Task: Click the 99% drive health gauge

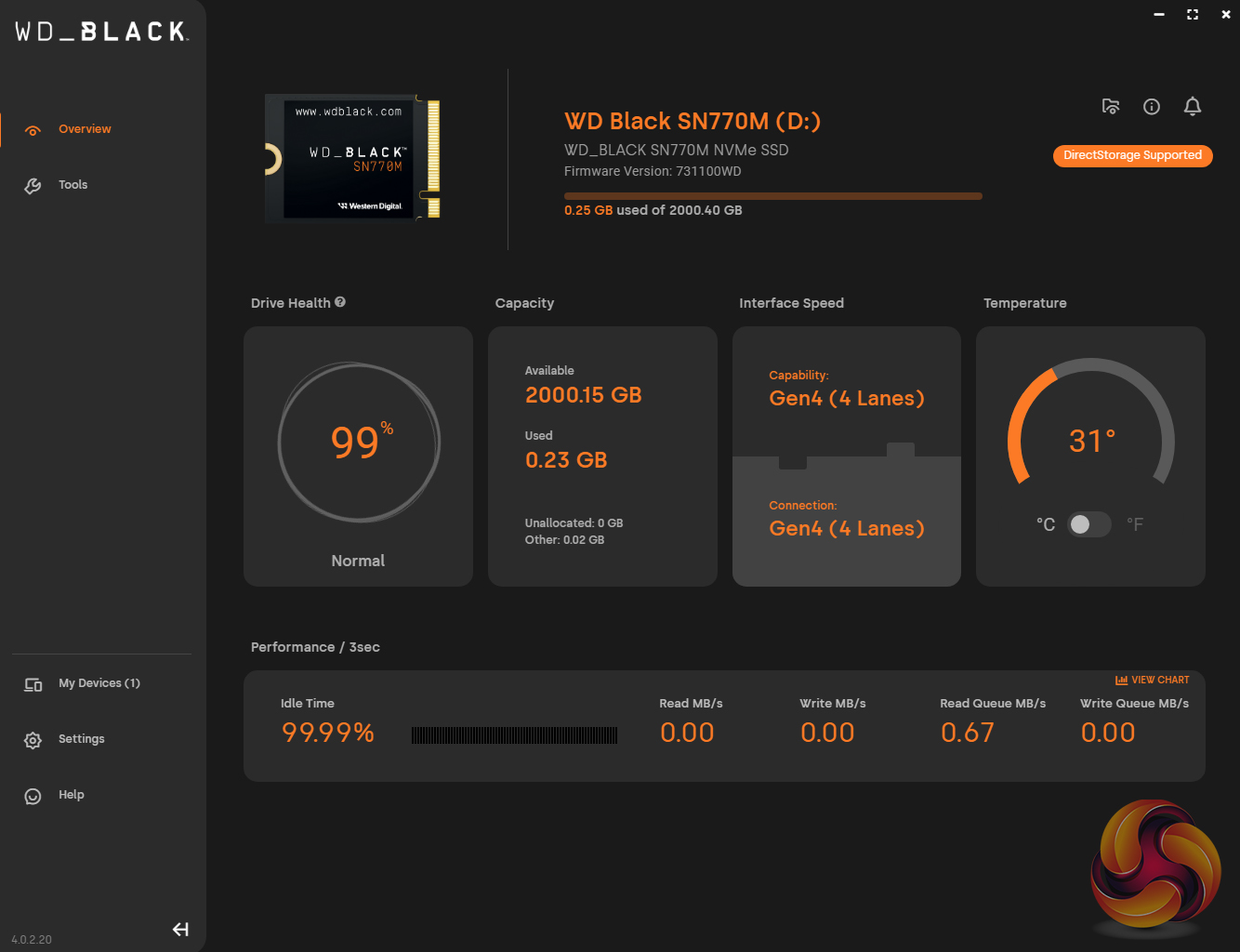Action: tap(359, 442)
